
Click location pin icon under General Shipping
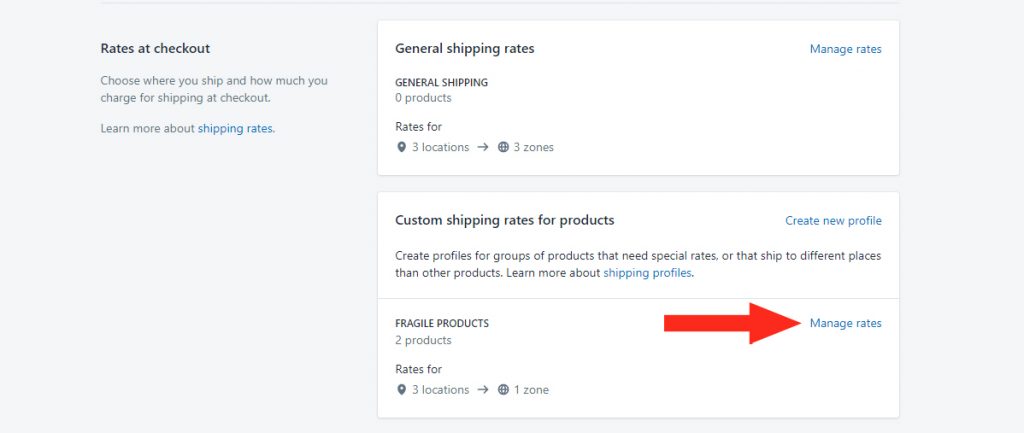coord(402,148)
